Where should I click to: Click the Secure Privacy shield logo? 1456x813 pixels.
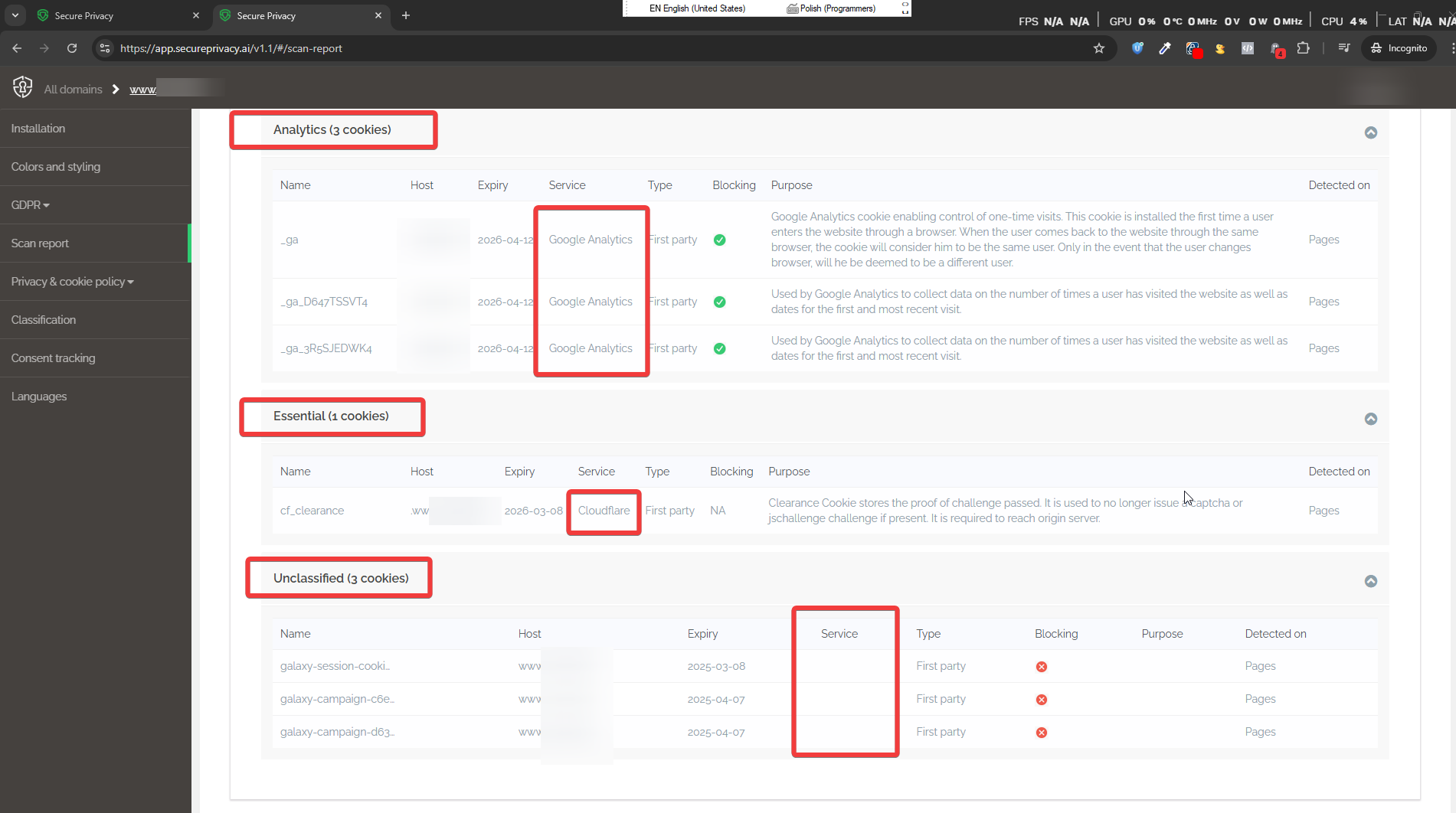pyautogui.click(x=22, y=87)
